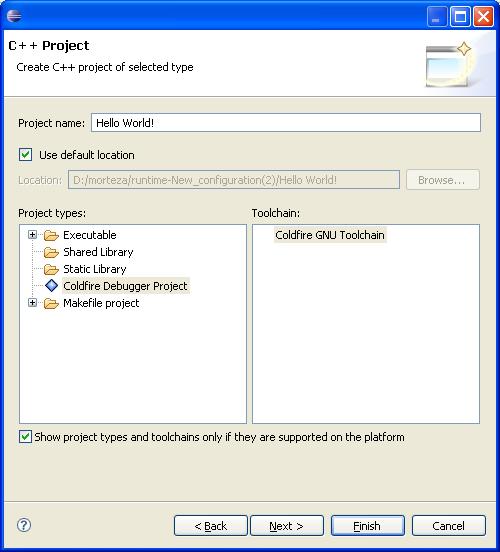Click the Makefile project folder icon
The width and height of the screenshot is (500, 552).
[x=51, y=303]
